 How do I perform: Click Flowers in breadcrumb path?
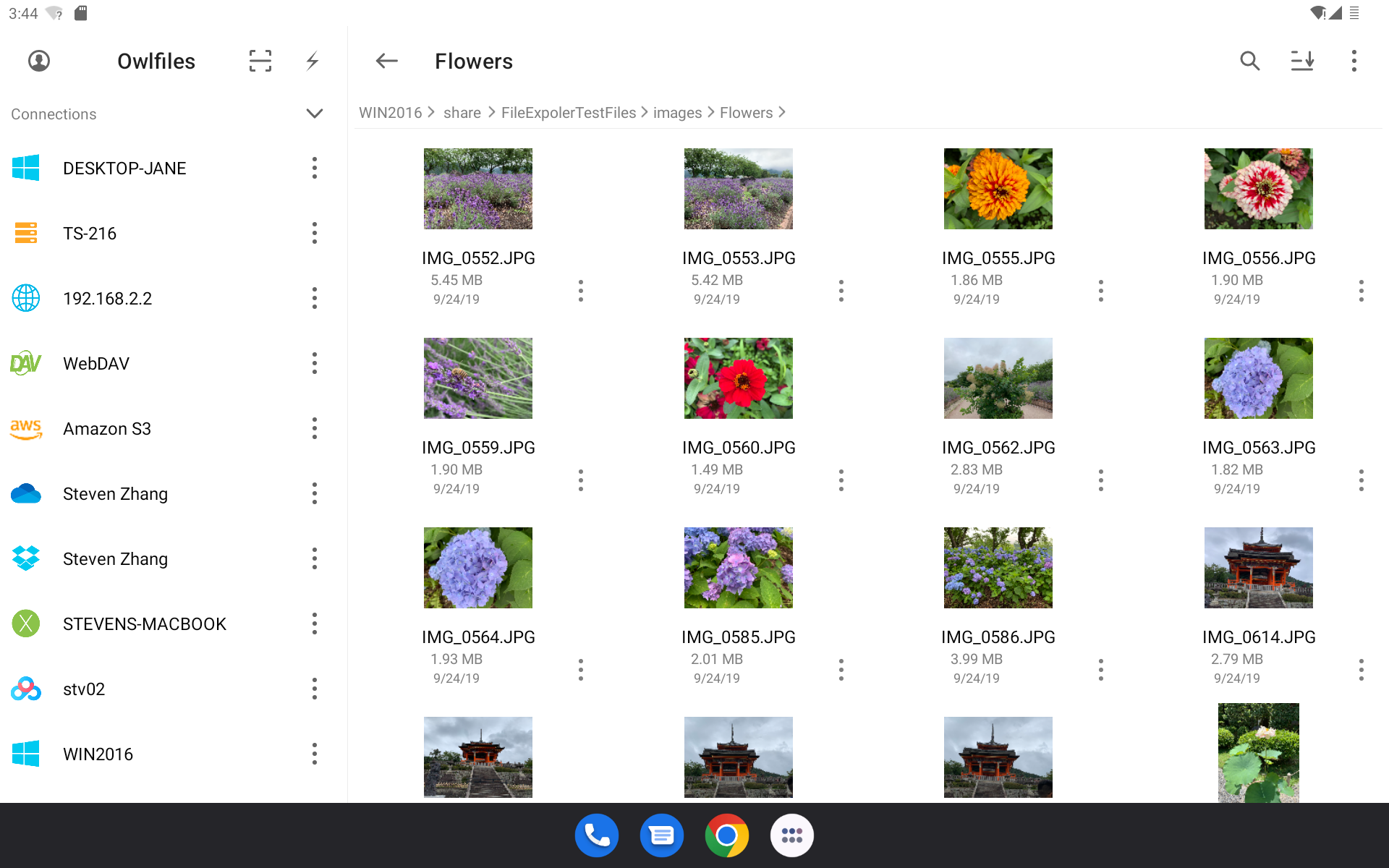tap(746, 113)
